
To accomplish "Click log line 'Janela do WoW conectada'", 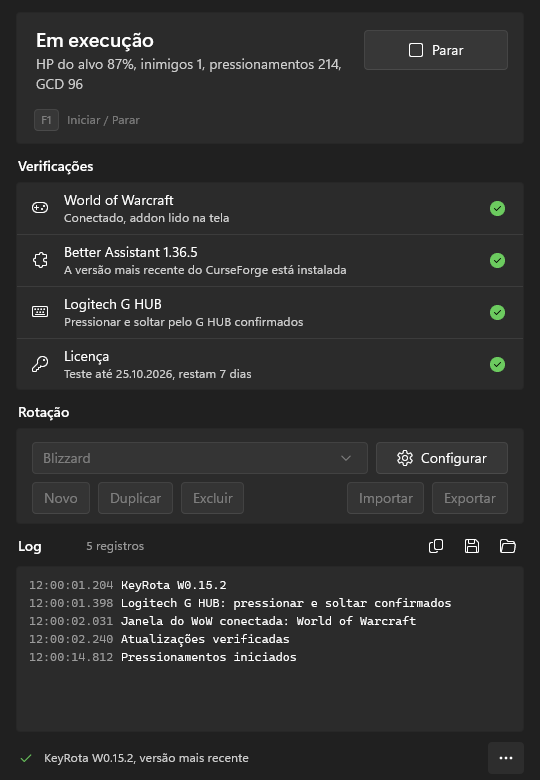I will point(269,621).
